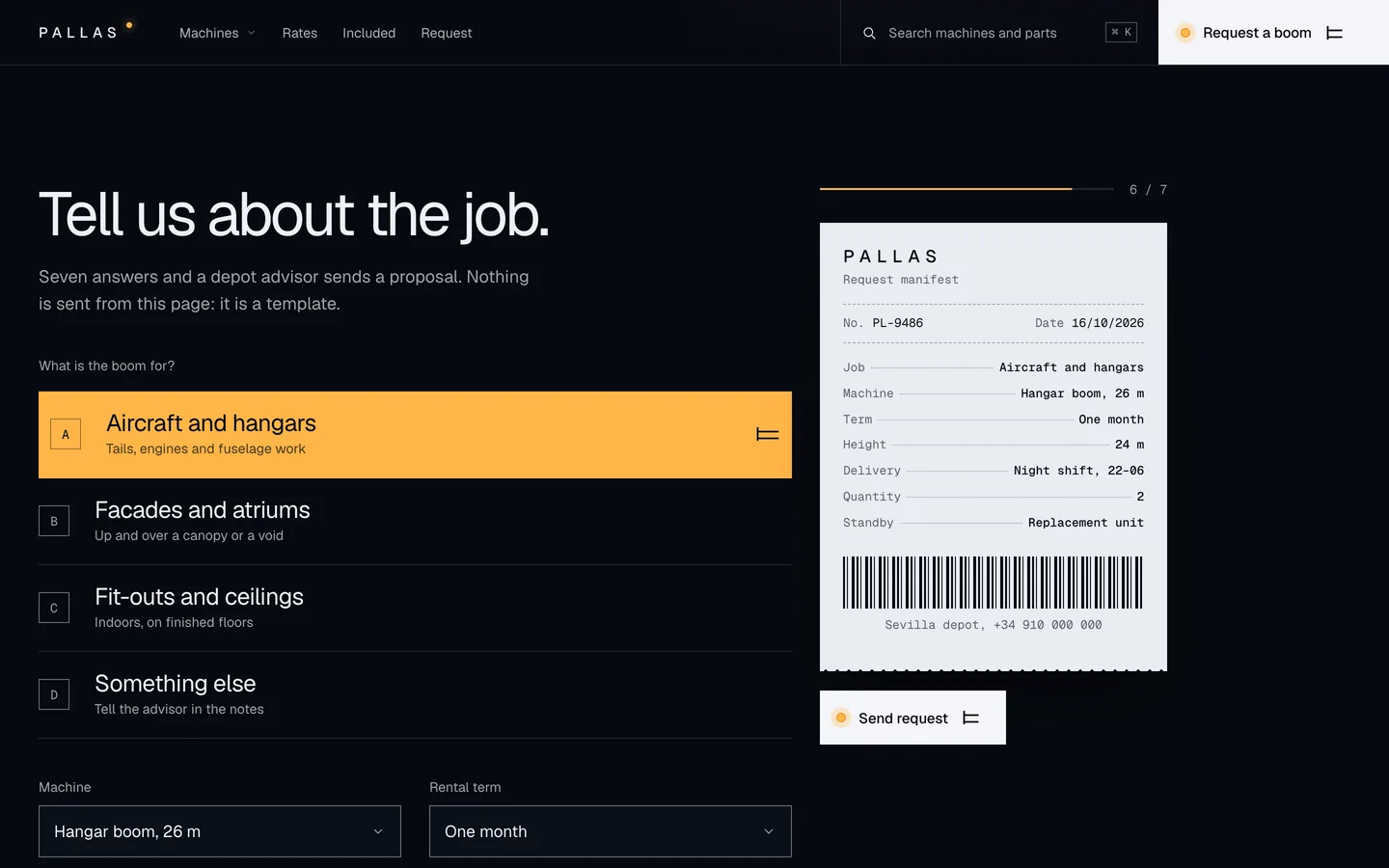Open the Included nav item
This screenshot has height=868, width=1389.
coord(369,33)
